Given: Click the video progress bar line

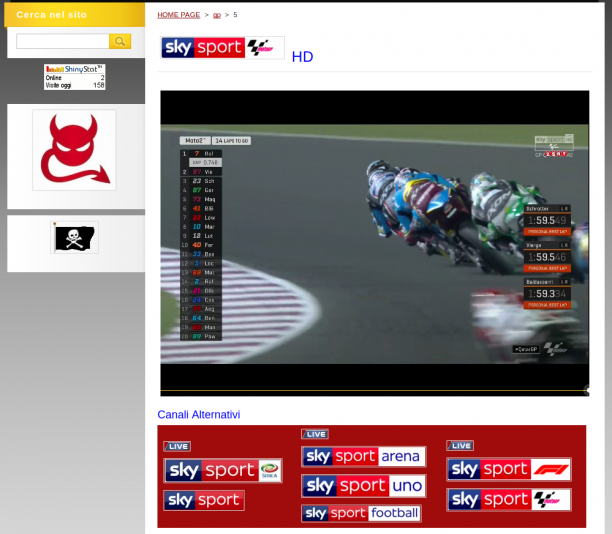Looking at the screenshot, I should 374,390.
